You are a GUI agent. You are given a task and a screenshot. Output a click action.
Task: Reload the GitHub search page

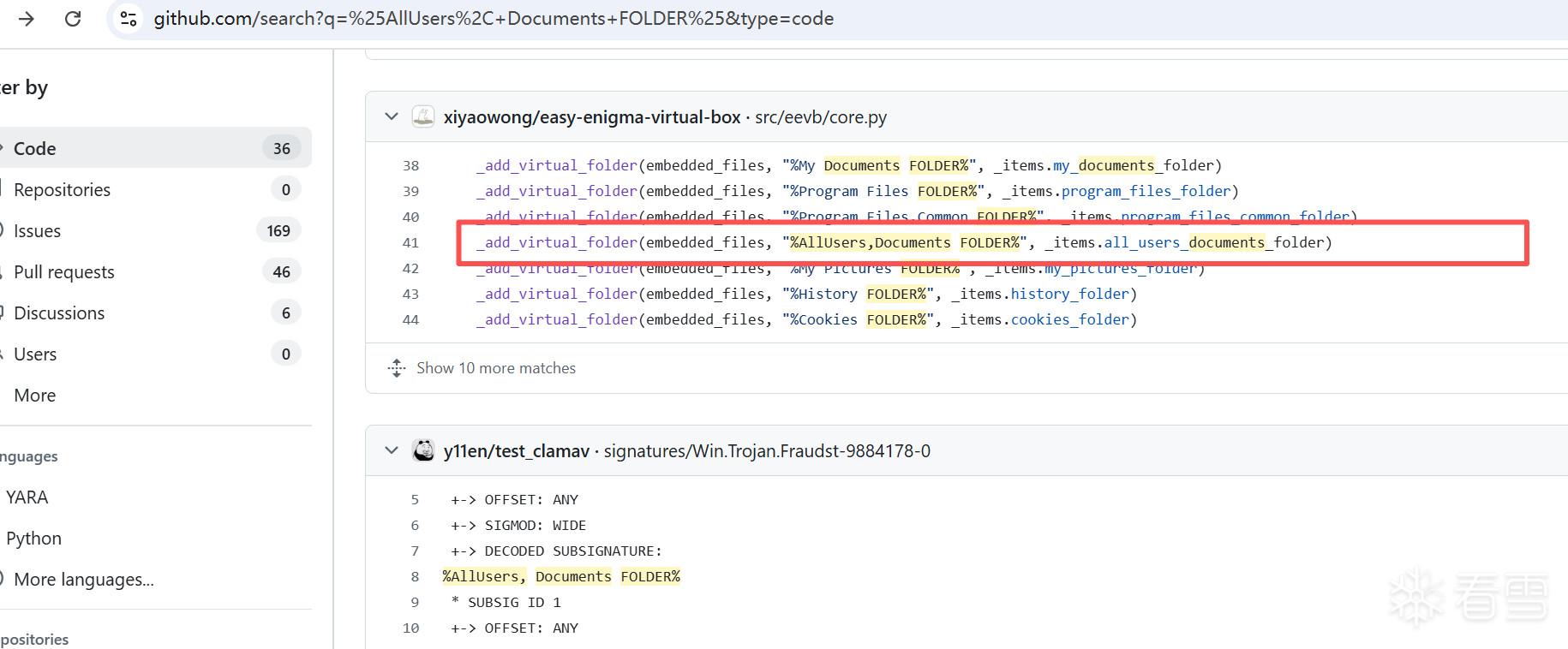click(x=73, y=19)
